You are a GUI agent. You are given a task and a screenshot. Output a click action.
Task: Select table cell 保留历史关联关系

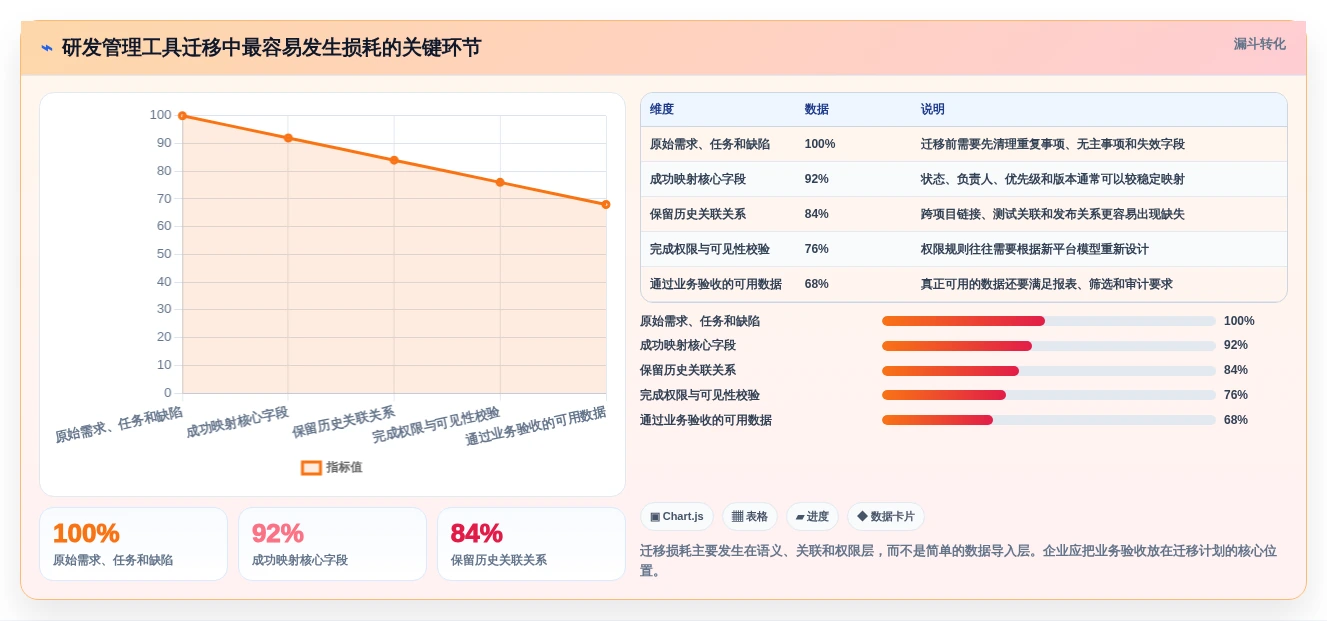(698, 214)
